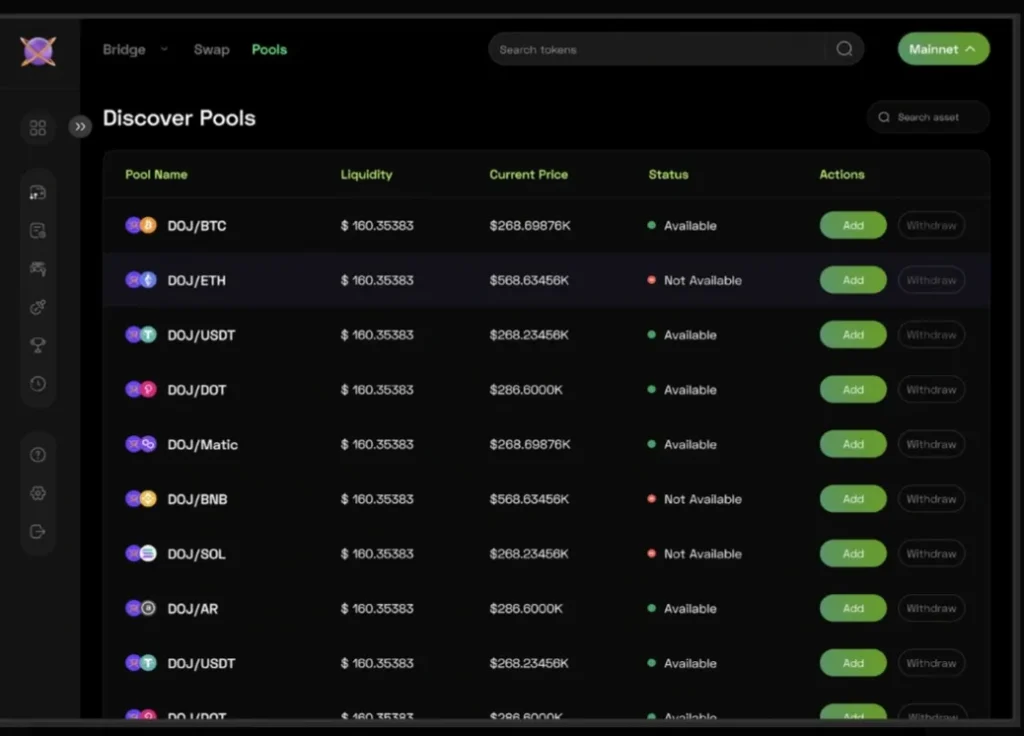This screenshot has width=1024, height=736.
Task: Click the Liquidity column header
Action: click(366, 174)
